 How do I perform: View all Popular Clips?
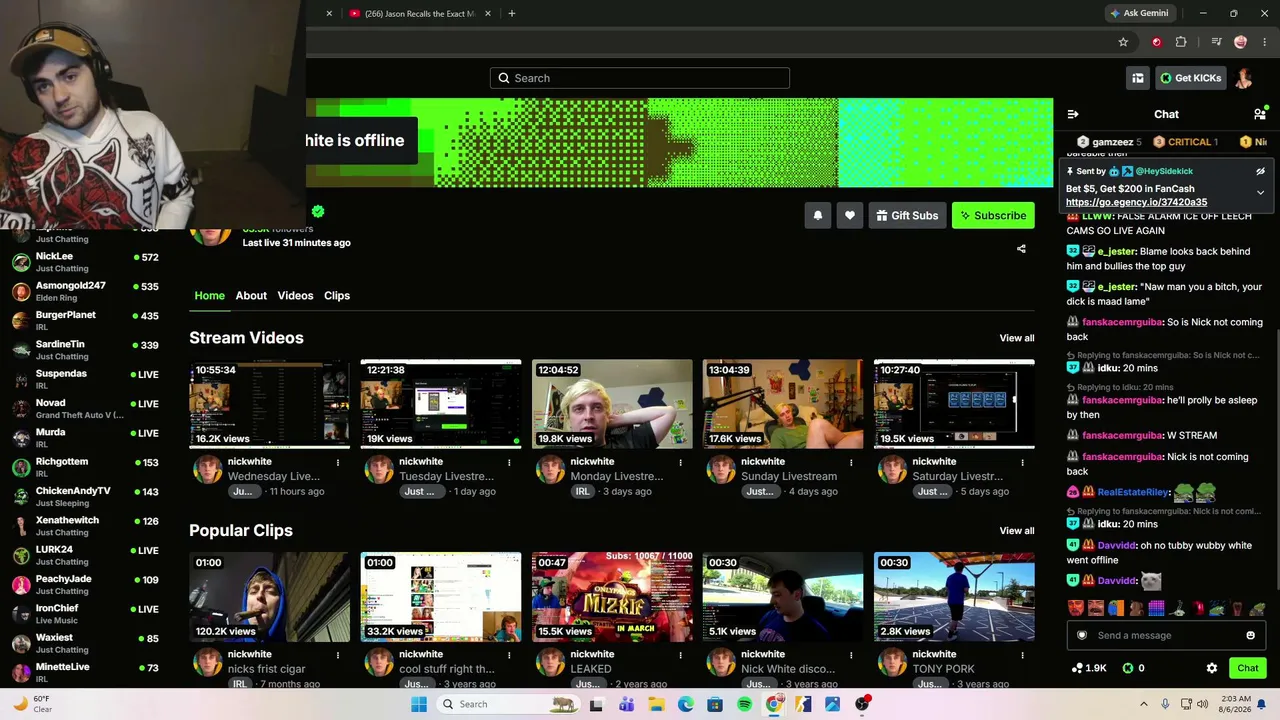[x=1017, y=531]
